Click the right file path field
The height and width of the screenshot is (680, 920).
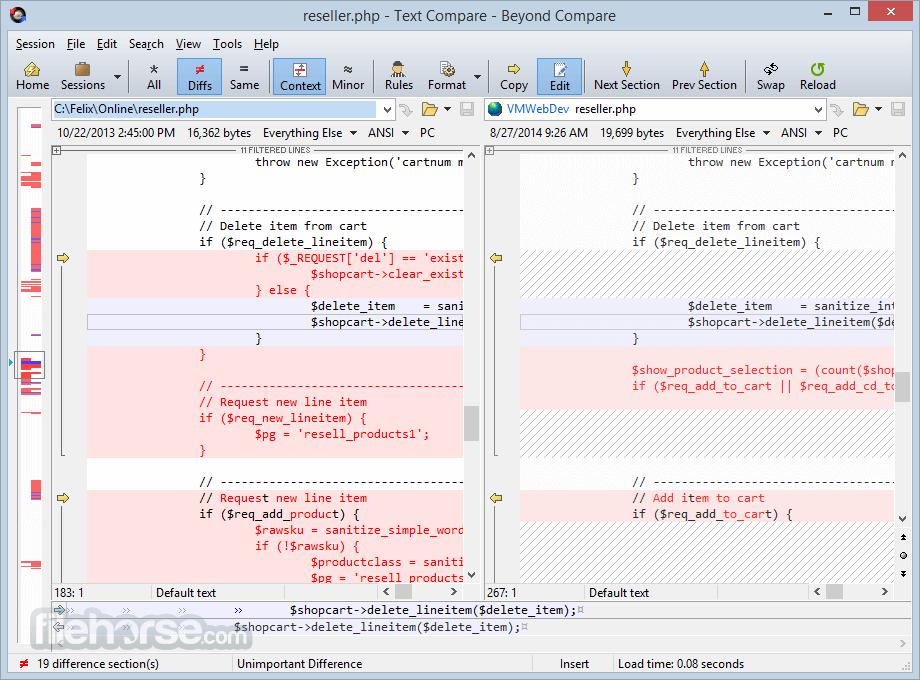648,109
